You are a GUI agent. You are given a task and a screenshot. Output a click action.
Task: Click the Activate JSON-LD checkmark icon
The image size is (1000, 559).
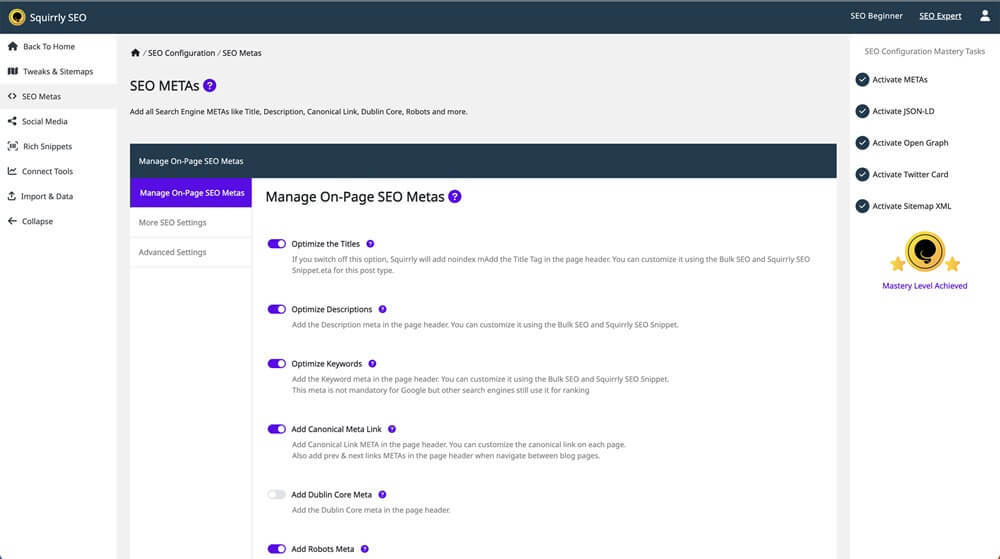pyautogui.click(x=862, y=111)
